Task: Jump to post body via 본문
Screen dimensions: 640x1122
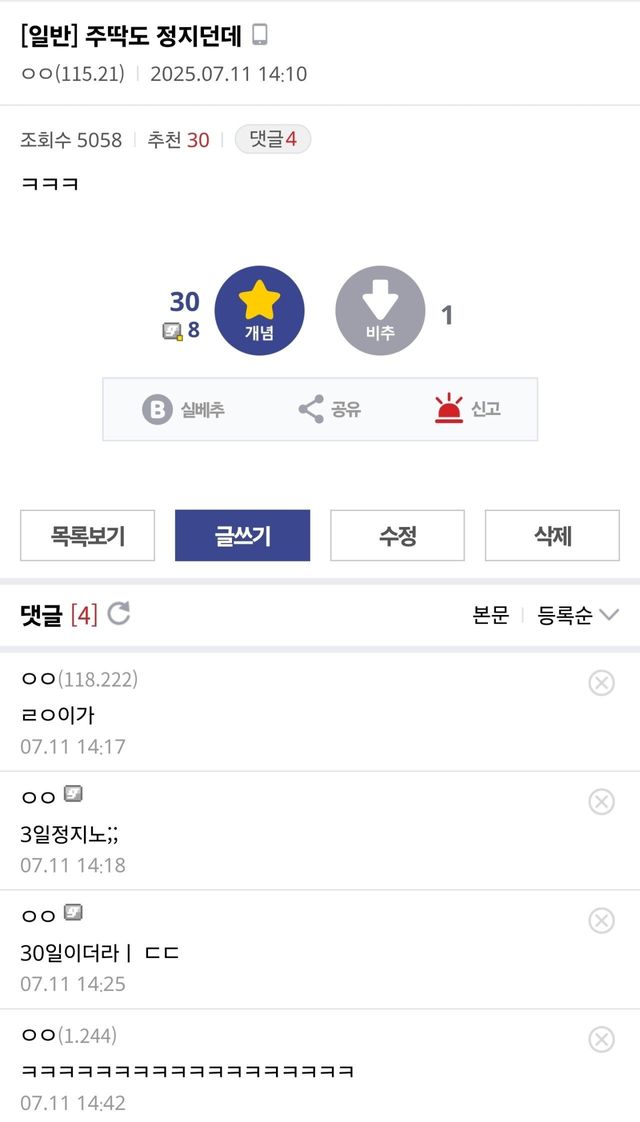Action: [x=490, y=615]
